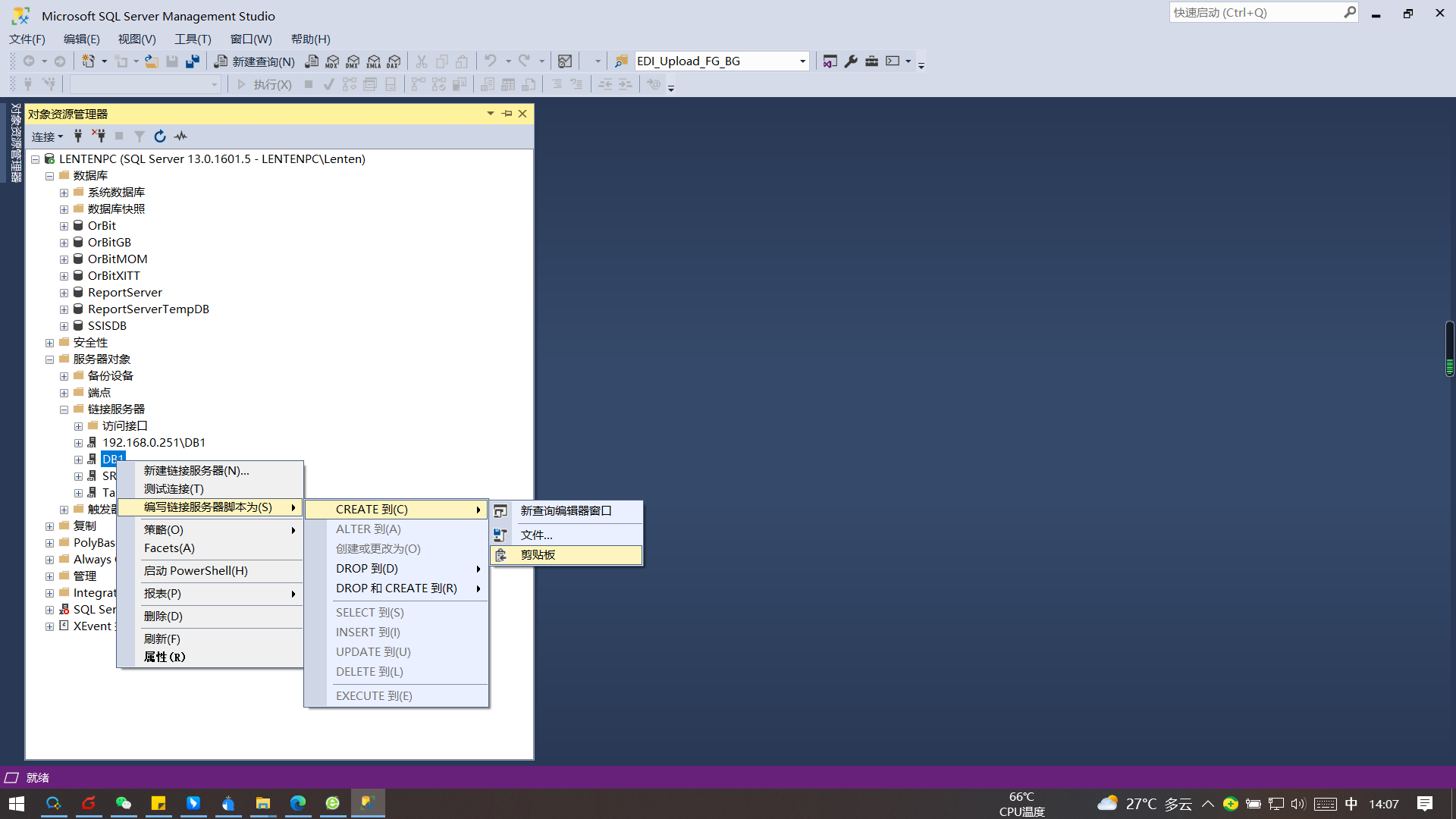This screenshot has width=1456, height=819.
Task: Open the View menu
Action: 137,39
